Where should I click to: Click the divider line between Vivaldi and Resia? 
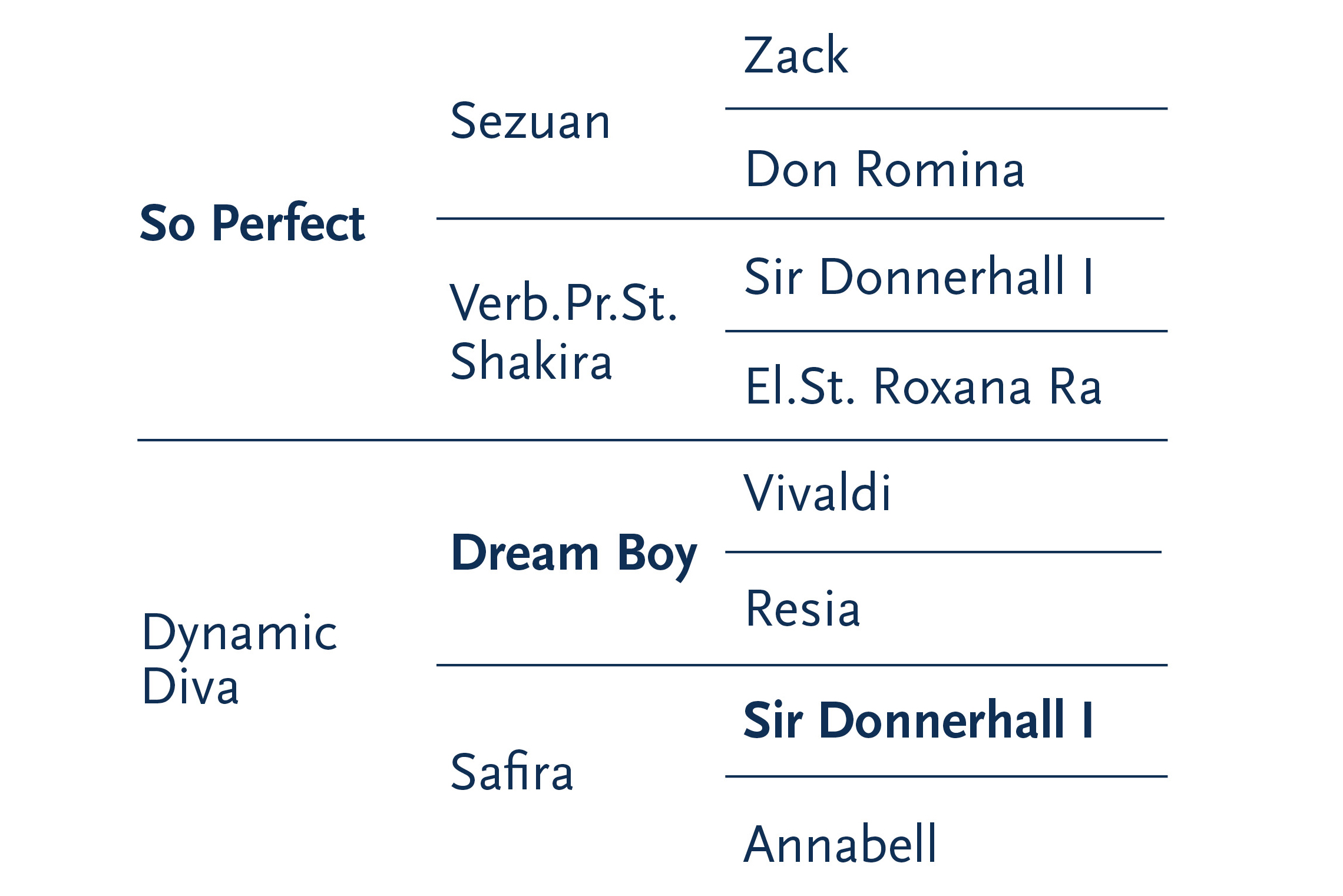click(942, 553)
